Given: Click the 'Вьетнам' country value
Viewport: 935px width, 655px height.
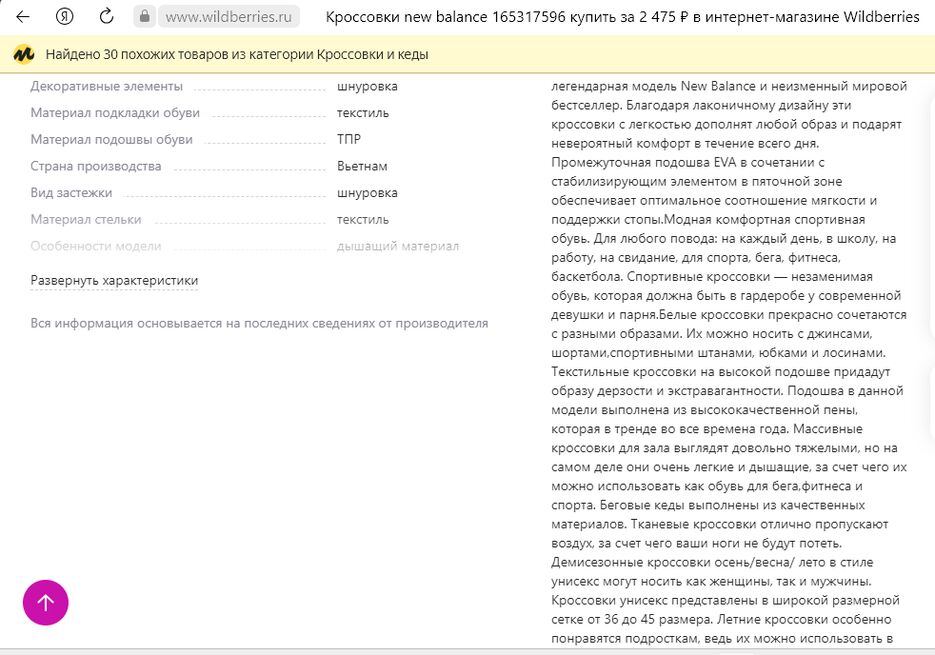Looking at the screenshot, I should pos(362,166).
